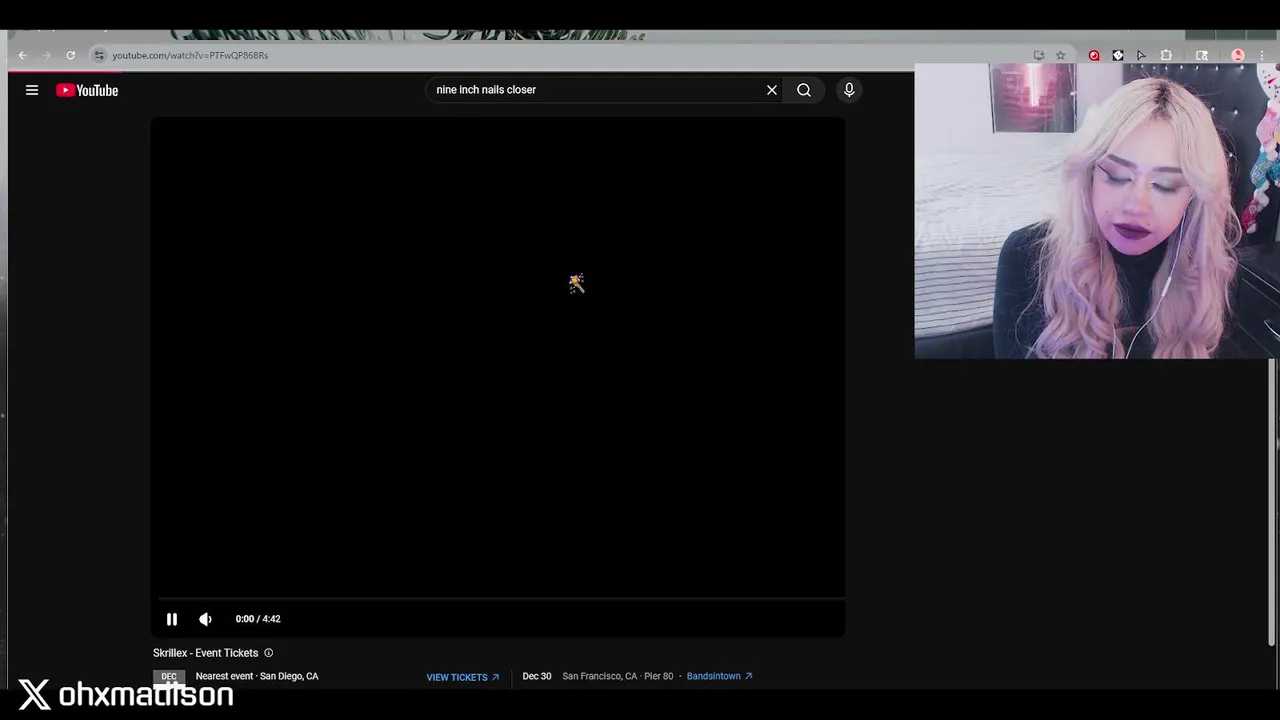Bookmark this page with the star

click(x=1061, y=55)
